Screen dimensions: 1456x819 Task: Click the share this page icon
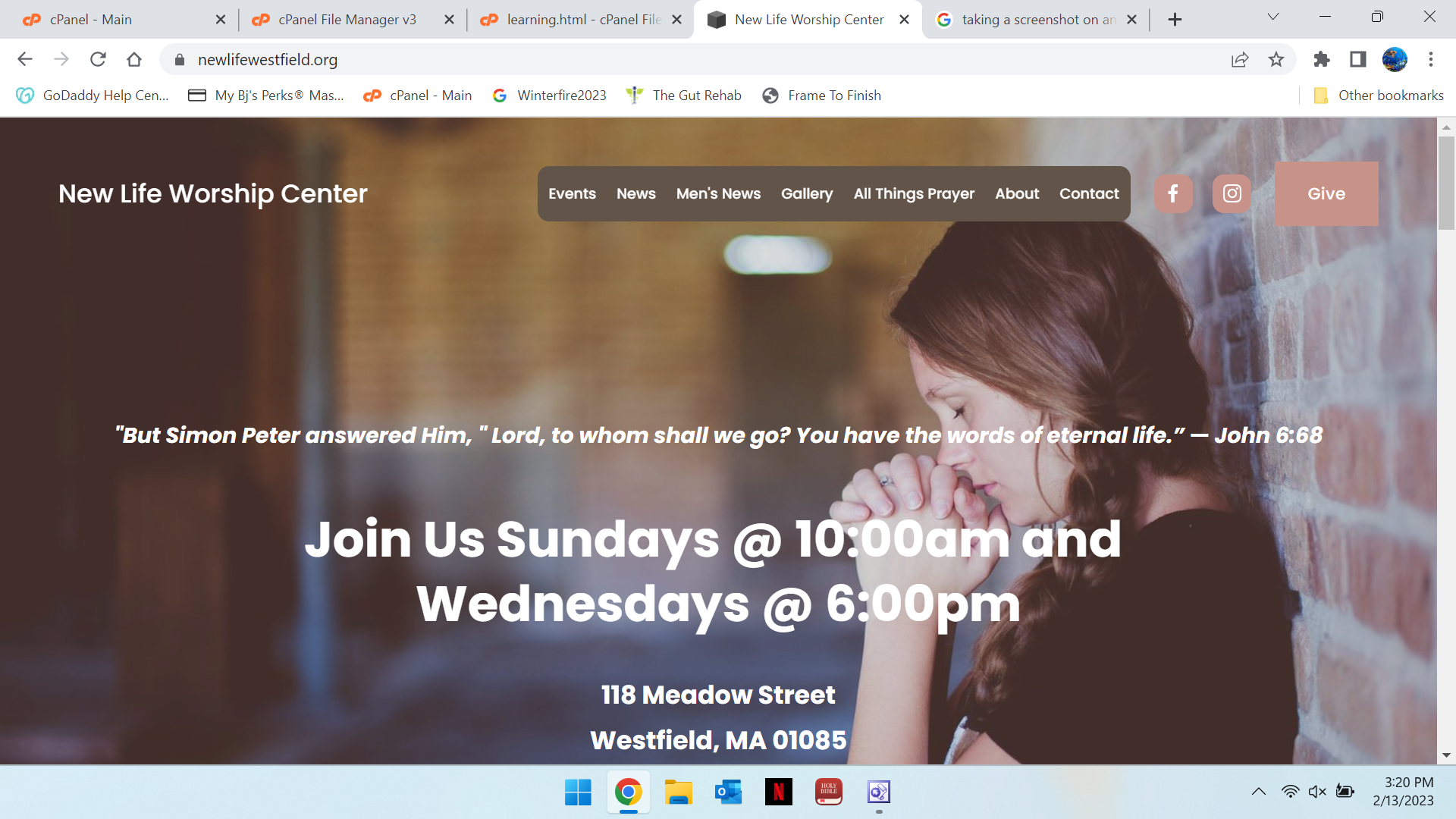coord(1240,59)
